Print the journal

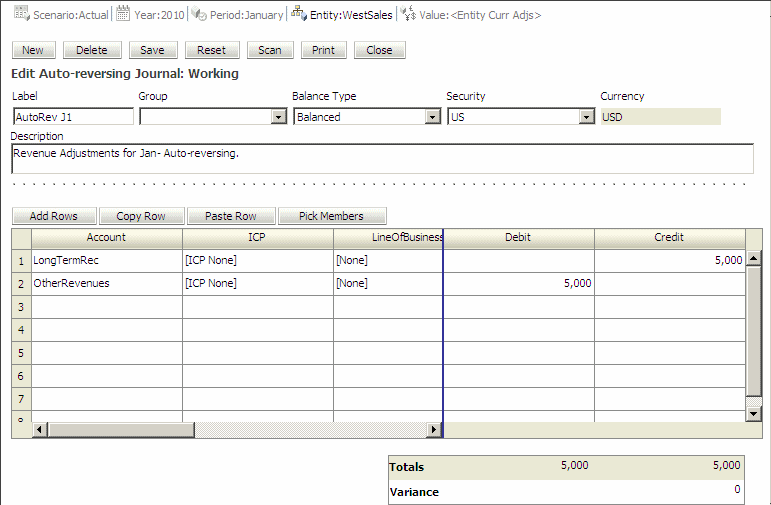(324, 50)
